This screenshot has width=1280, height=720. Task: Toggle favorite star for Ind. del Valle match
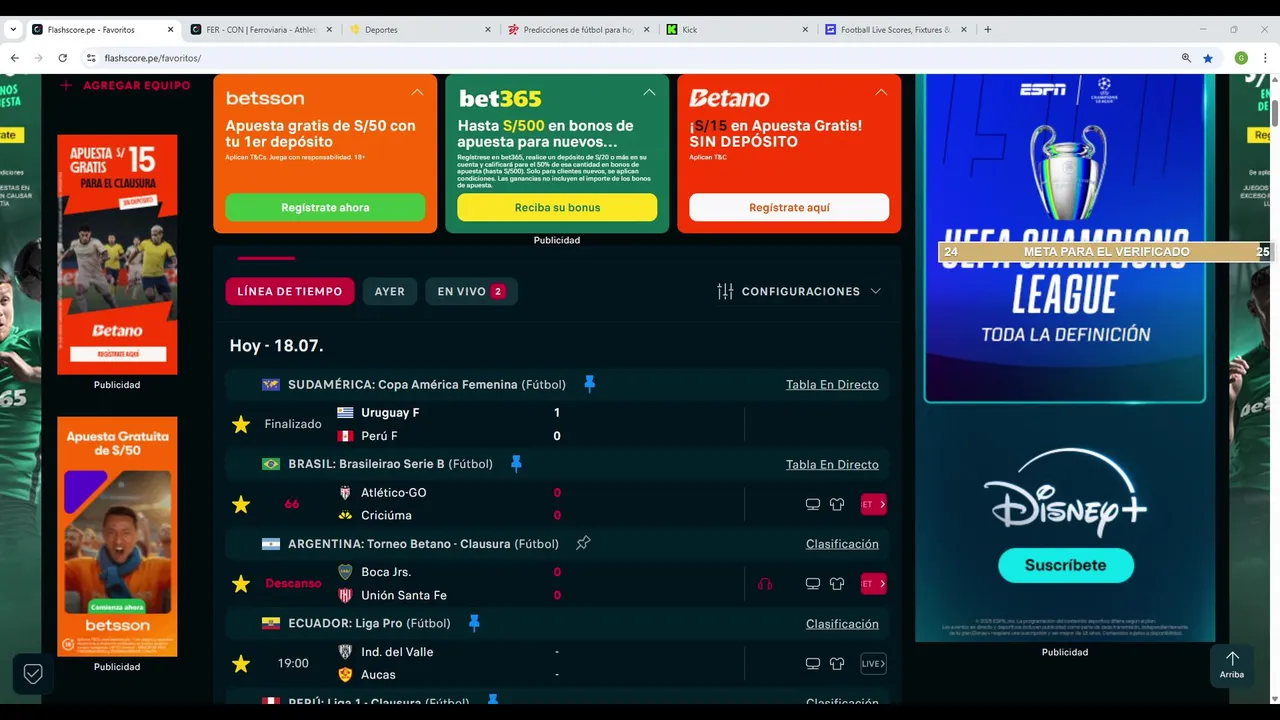tap(241, 664)
